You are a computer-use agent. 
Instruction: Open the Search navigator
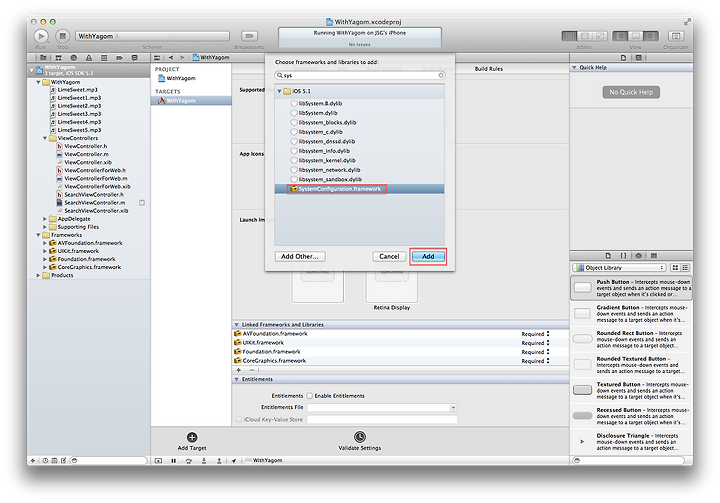tap(73, 58)
